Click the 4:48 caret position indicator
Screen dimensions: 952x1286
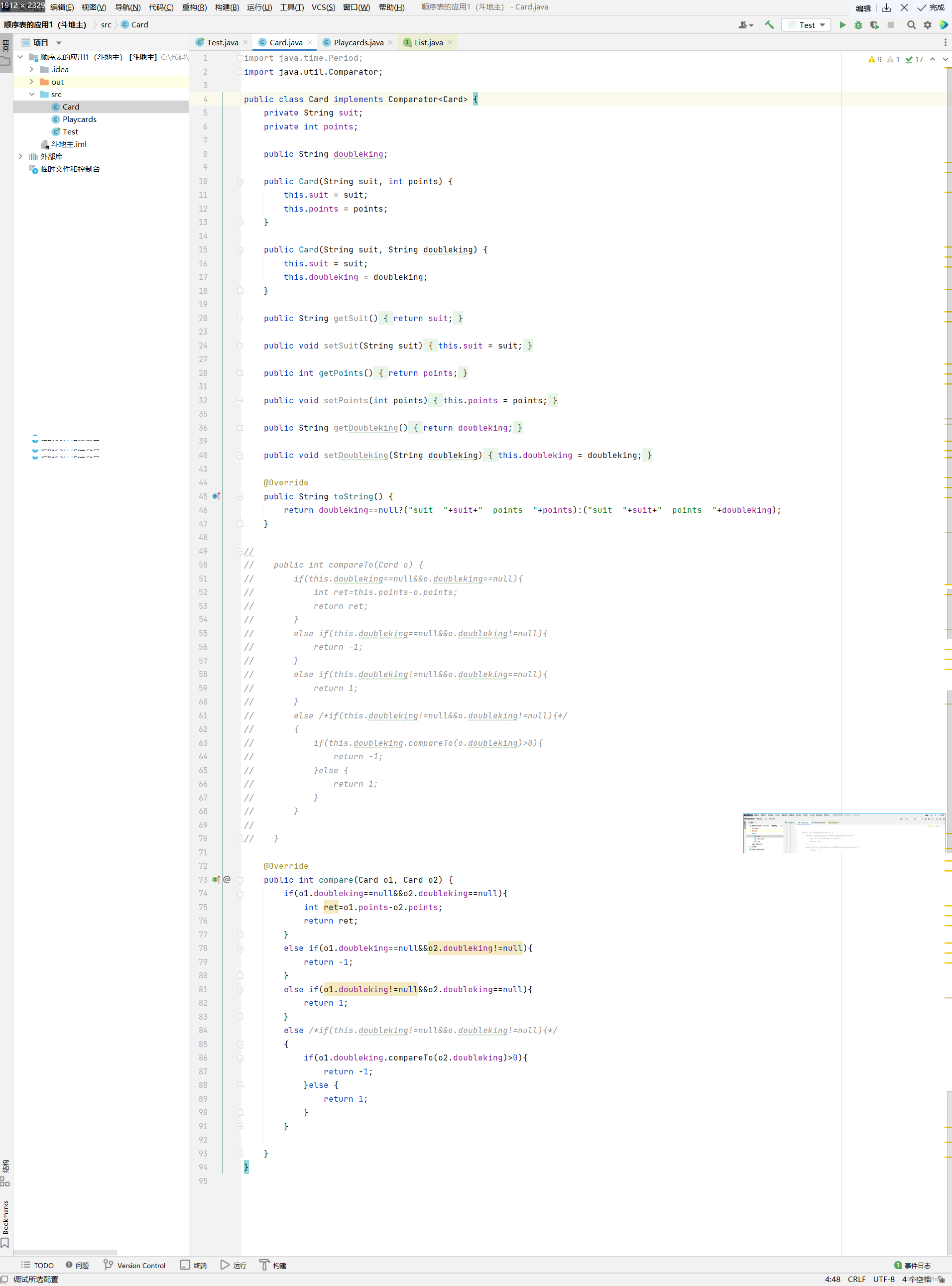coord(832,1279)
